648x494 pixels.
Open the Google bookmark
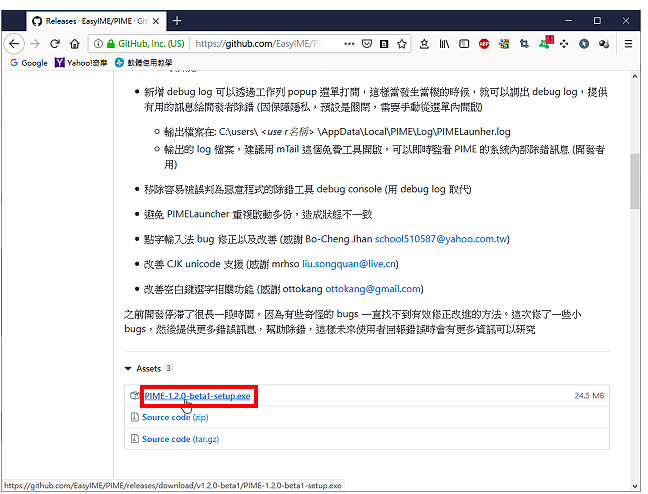click(29, 63)
